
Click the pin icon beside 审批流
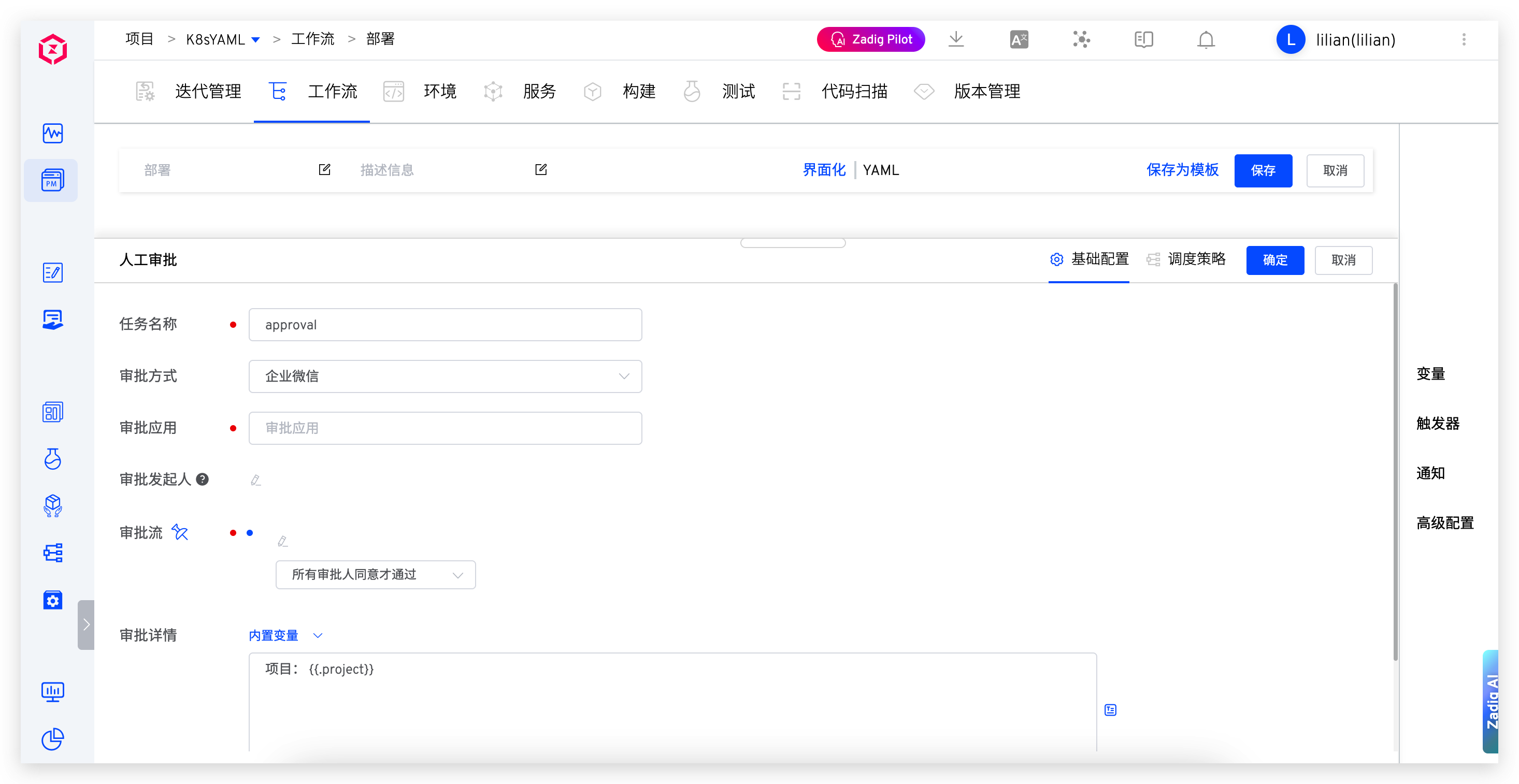coord(180,532)
